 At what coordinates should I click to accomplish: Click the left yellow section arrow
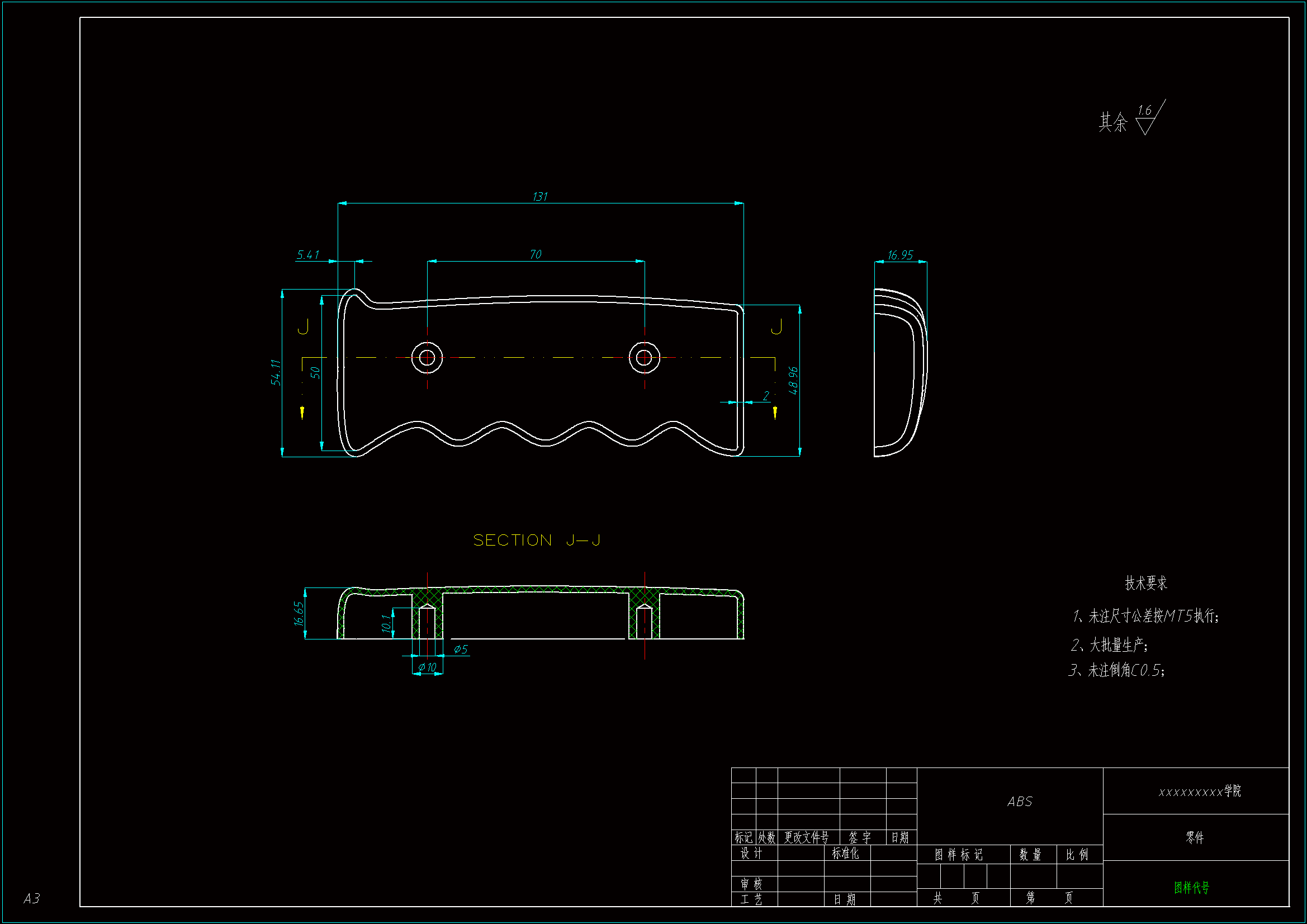(x=302, y=411)
